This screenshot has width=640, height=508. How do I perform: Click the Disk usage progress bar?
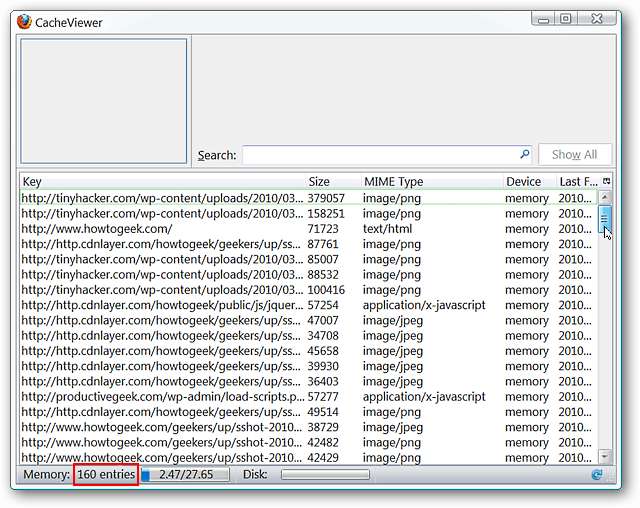[x=325, y=475]
